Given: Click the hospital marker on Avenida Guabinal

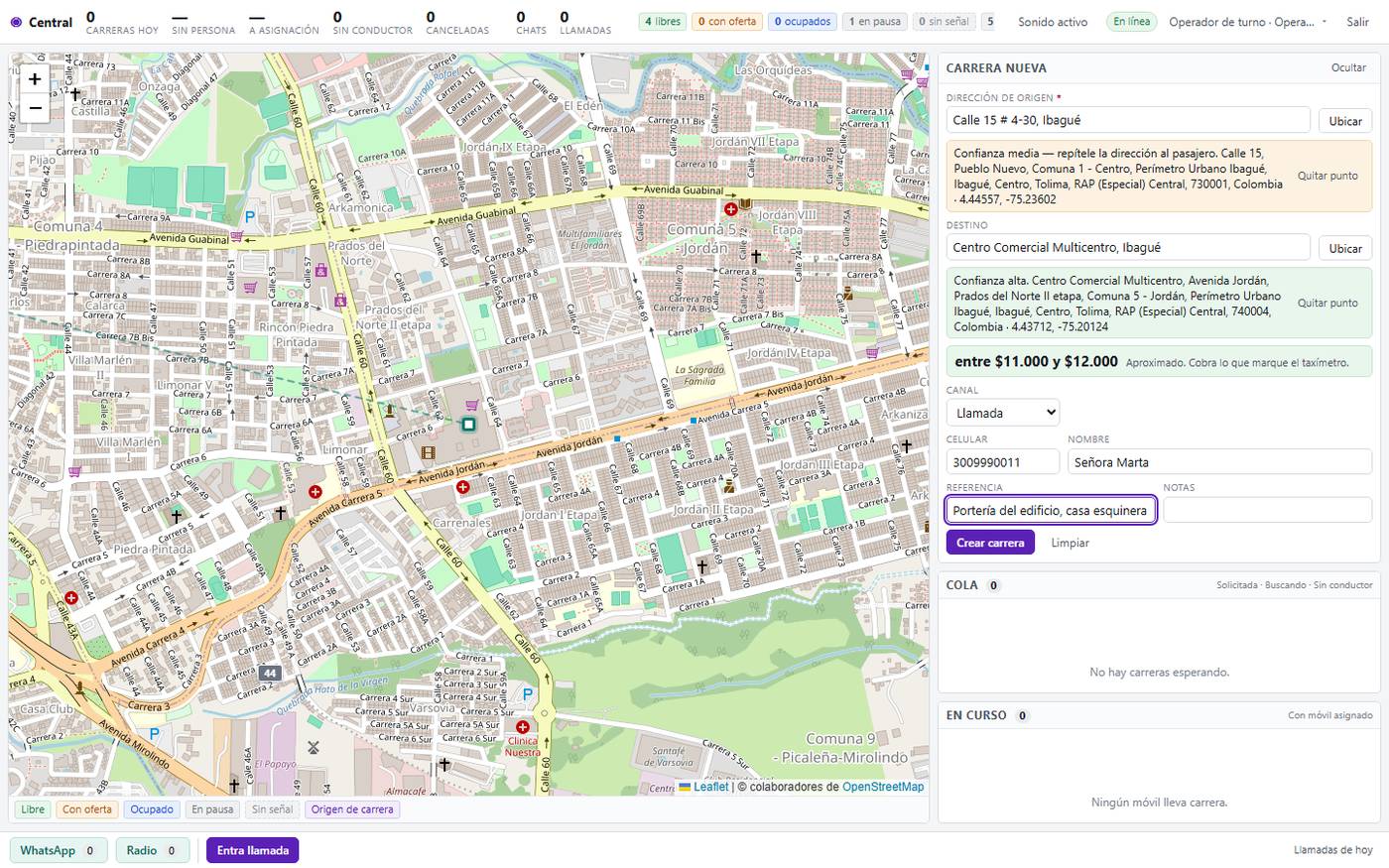Looking at the screenshot, I should (731, 208).
